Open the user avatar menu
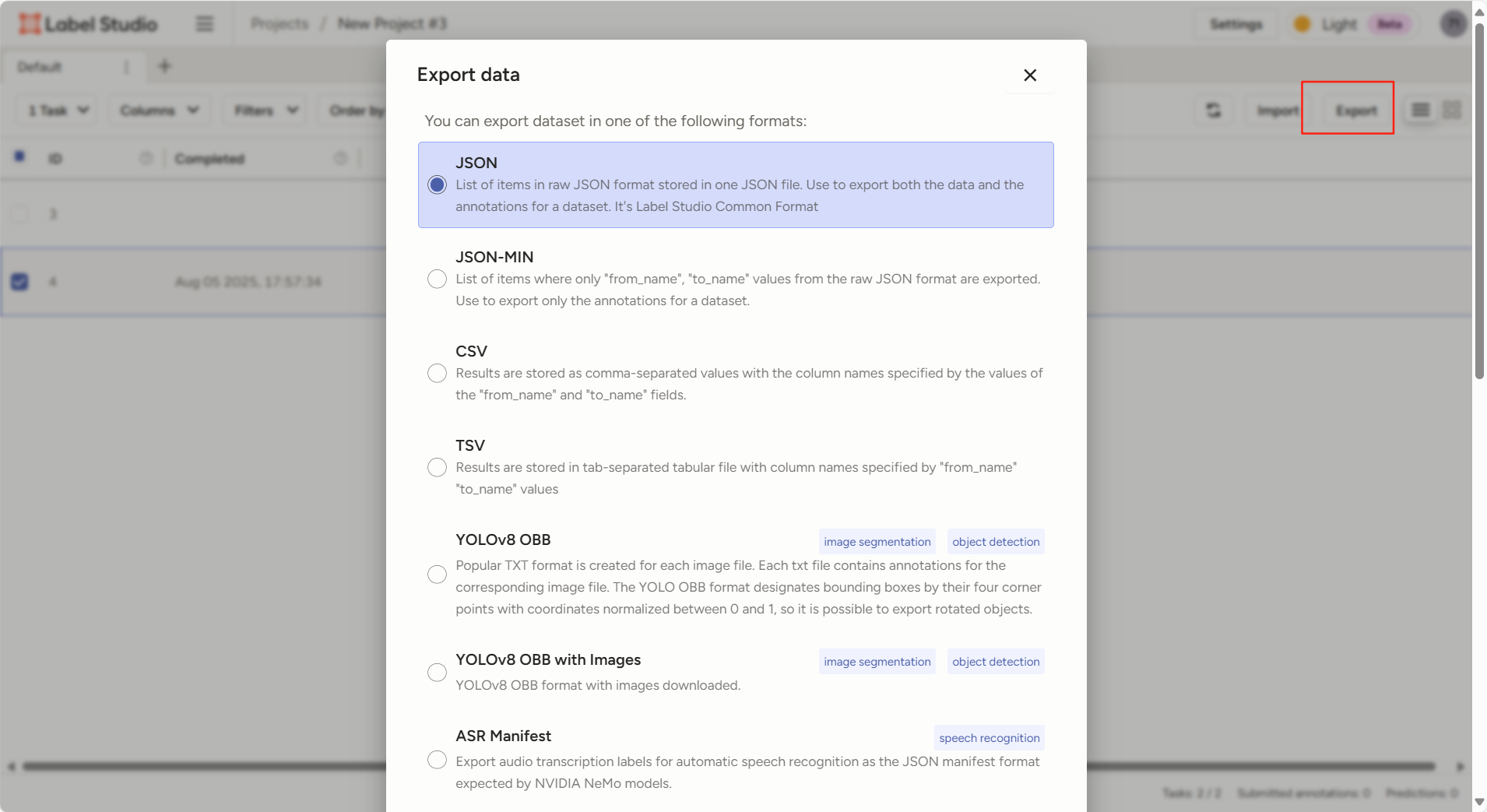Screen dimensions: 1487x812 tap(1453, 24)
